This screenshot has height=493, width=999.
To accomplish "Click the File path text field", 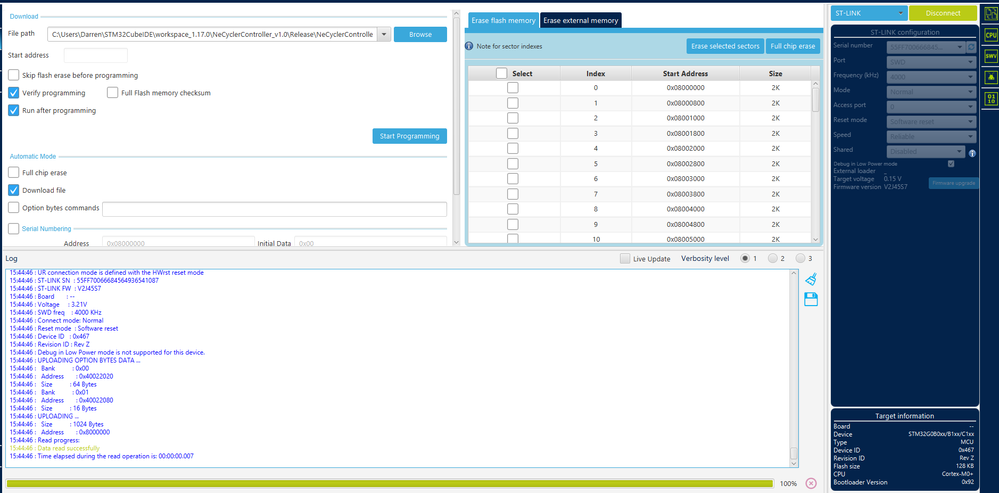I will 213,34.
